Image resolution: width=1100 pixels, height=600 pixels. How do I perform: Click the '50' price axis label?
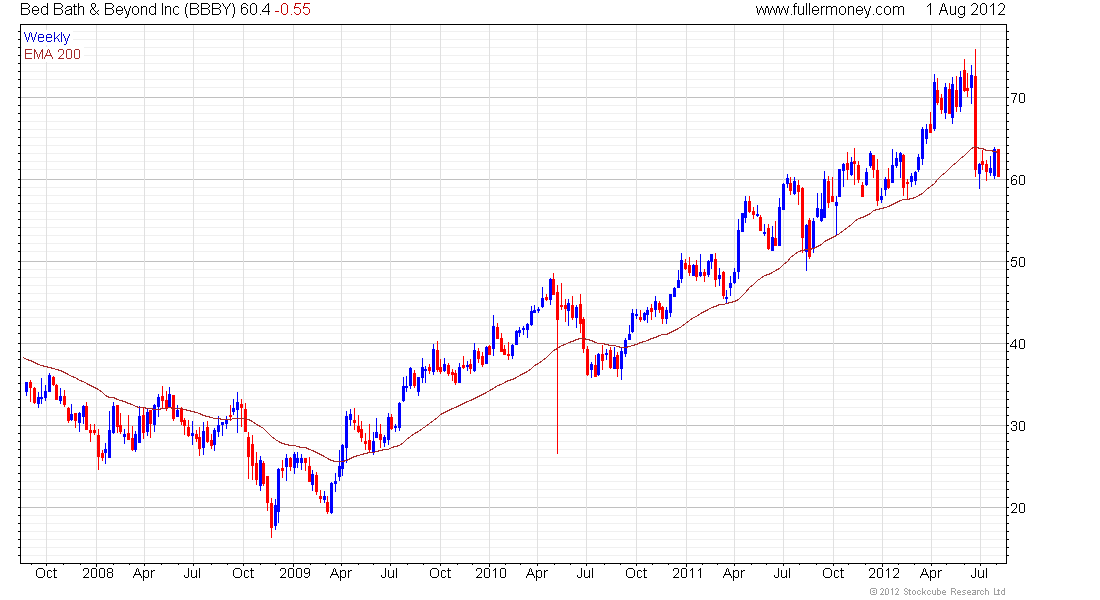[1017, 262]
